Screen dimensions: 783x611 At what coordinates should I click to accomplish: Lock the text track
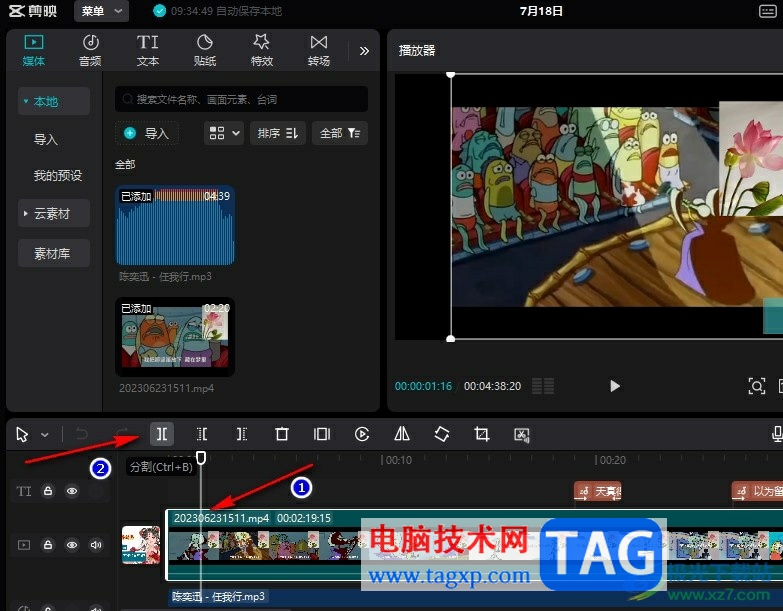(x=48, y=491)
